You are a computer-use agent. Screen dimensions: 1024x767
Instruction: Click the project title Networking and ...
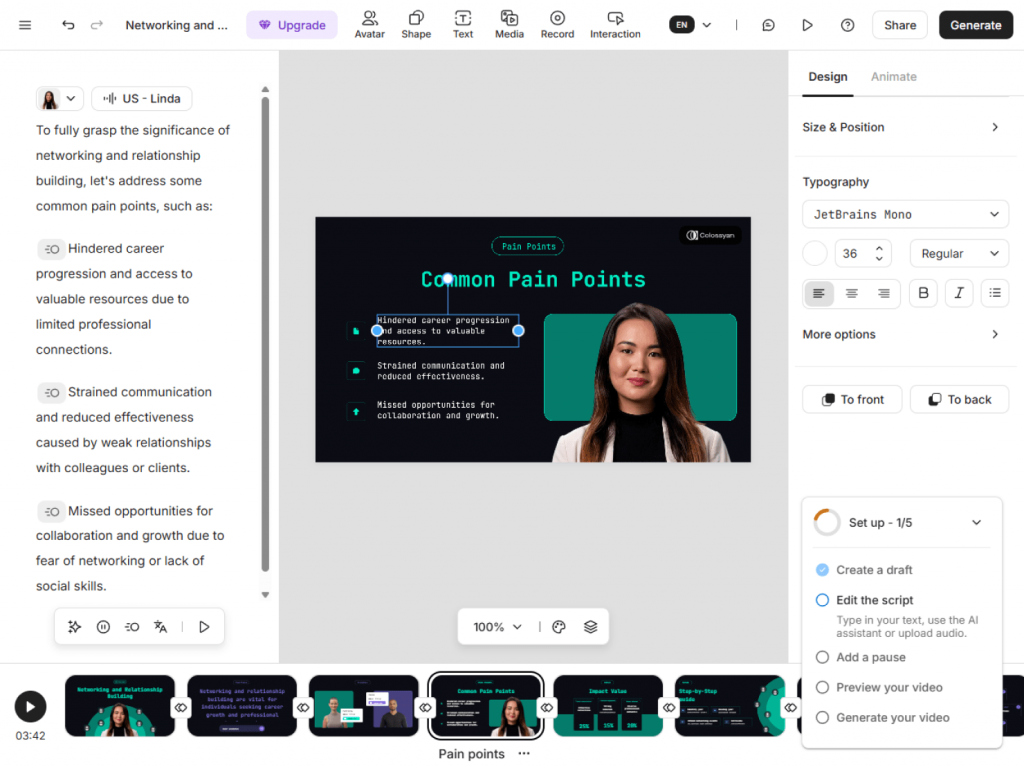176,25
